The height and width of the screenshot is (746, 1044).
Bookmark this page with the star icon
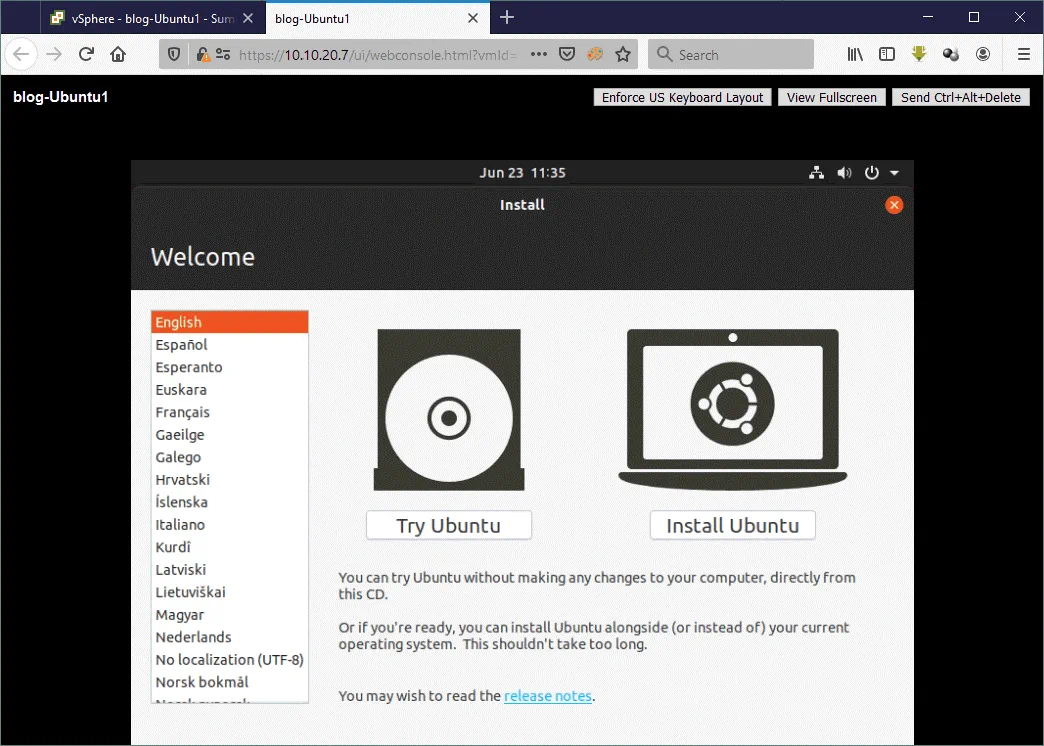point(623,55)
